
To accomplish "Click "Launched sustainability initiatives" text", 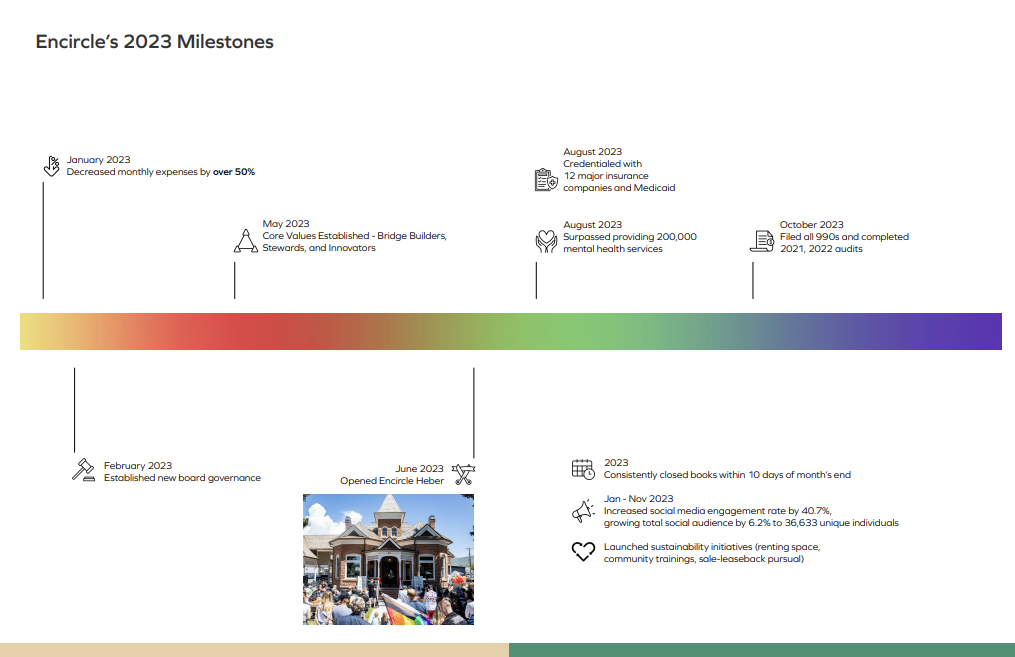I will point(712,547).
